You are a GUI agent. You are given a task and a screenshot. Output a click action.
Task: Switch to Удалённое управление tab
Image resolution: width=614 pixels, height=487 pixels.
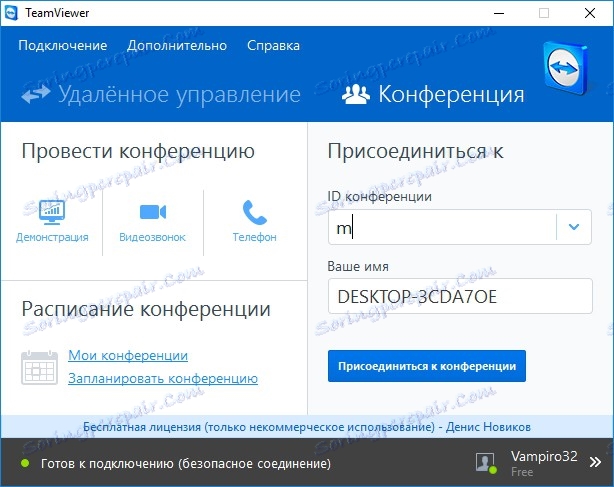(x=161, y=94)
